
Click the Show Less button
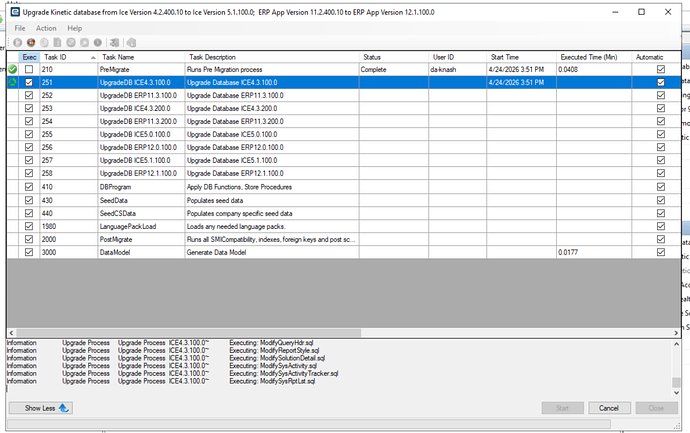40,408
